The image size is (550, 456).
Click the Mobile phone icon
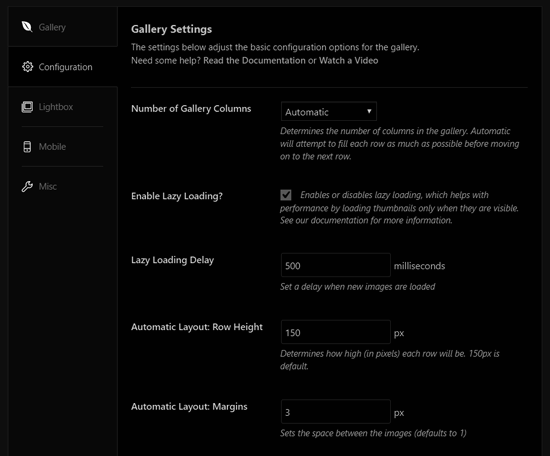[27, 147]
